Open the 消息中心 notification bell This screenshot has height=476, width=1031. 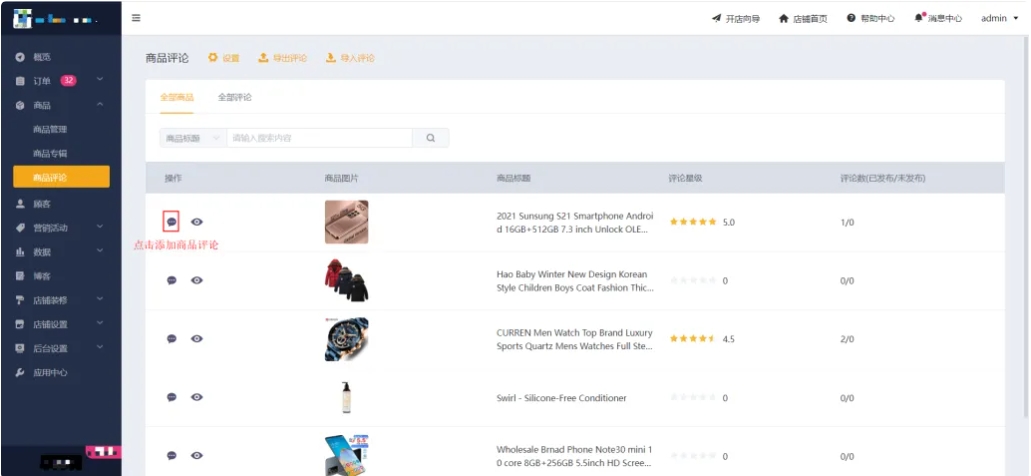point(937,18)
